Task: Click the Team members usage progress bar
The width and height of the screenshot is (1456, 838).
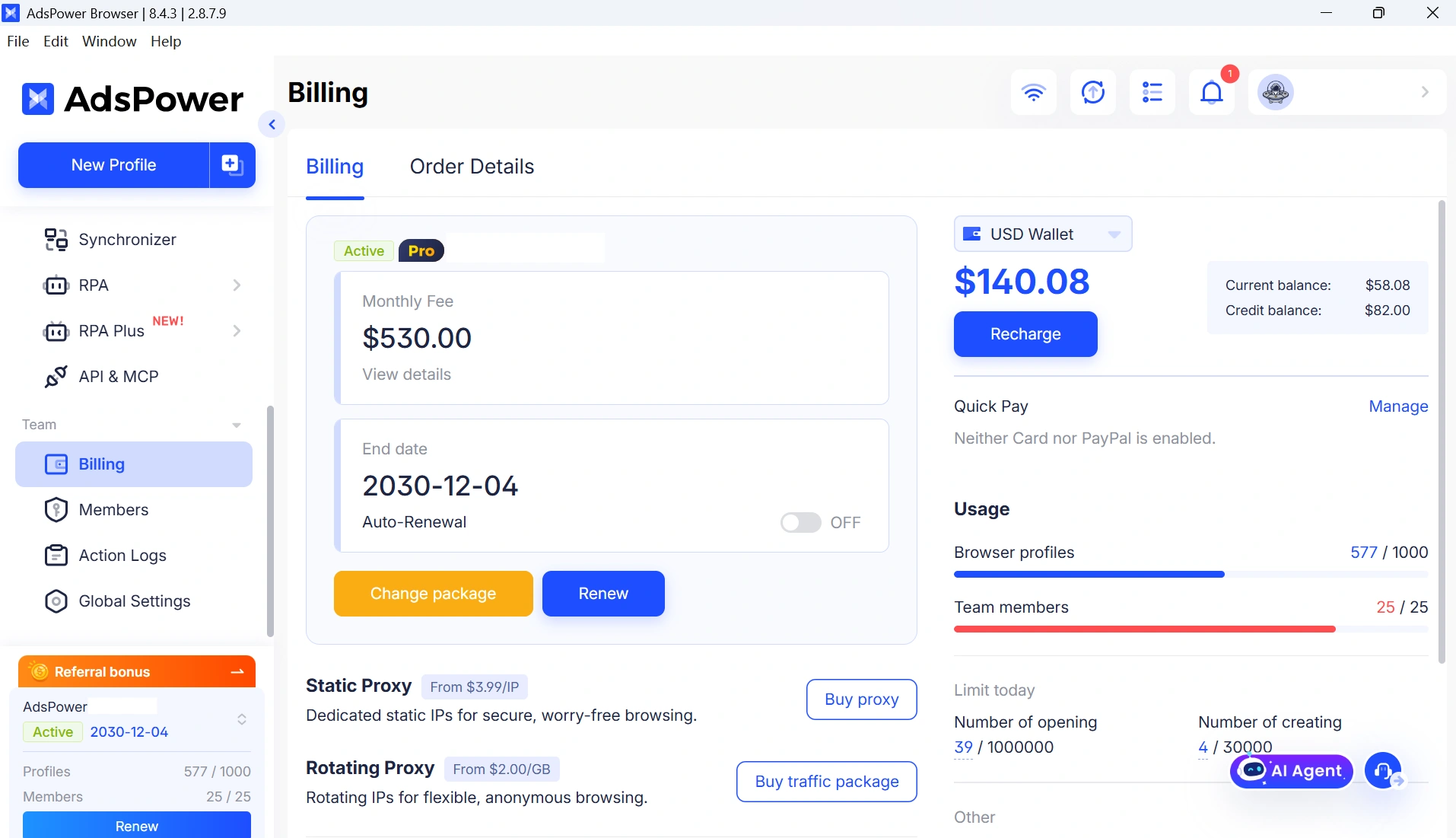Action: coord(1191,629)
